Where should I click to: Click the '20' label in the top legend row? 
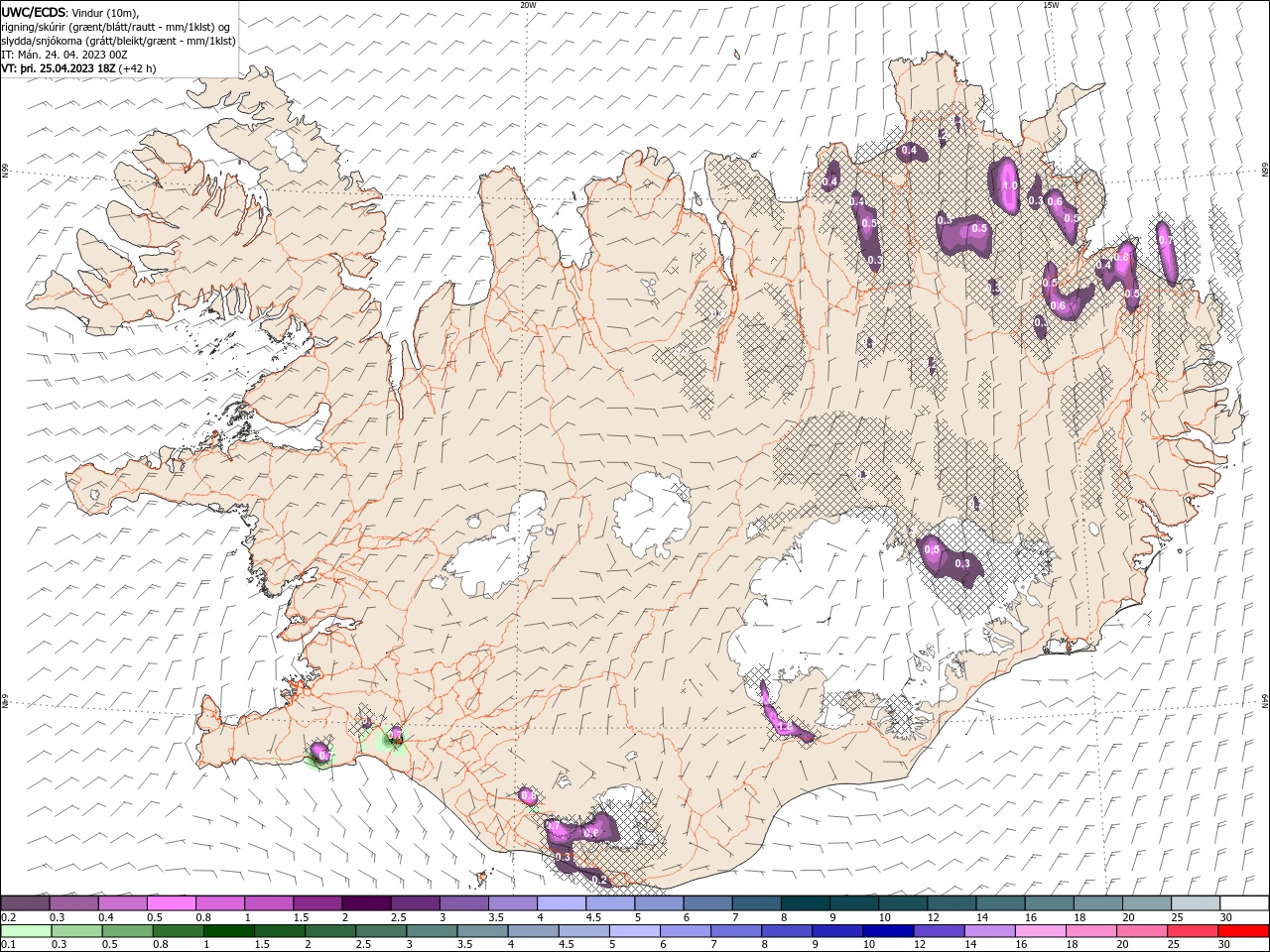[x=1129, y=917]
